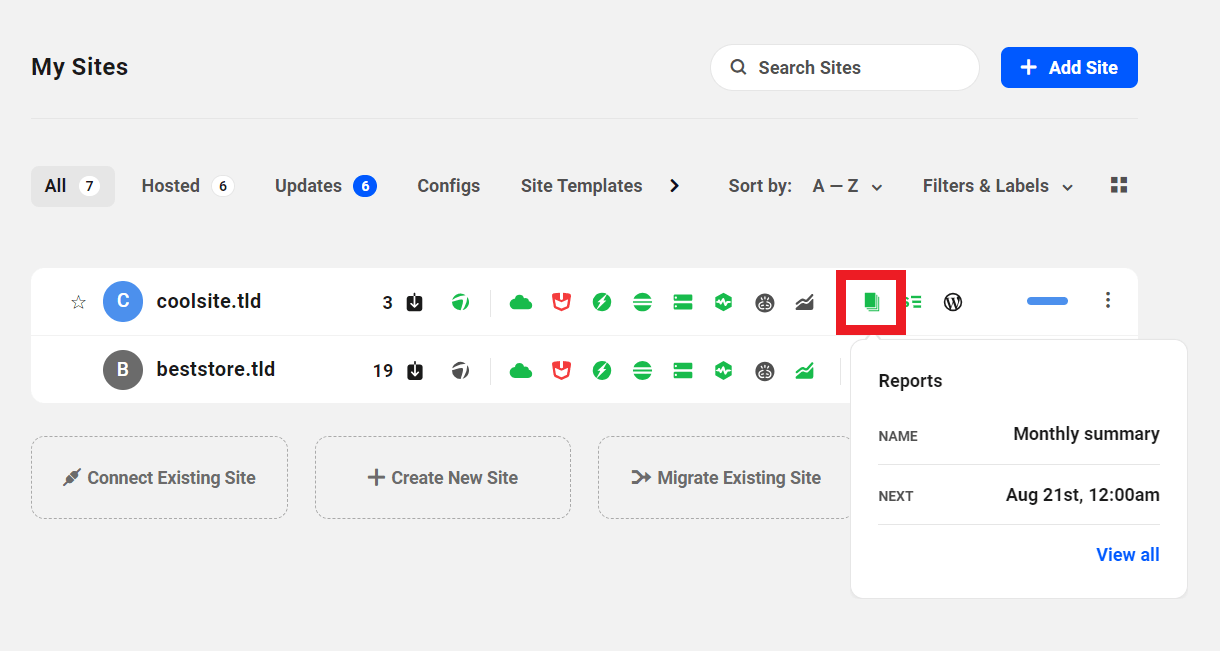Click the WordPress admin icon for coolsite.tld
The width and height of the screenshot is (1220, 651).
952,301
